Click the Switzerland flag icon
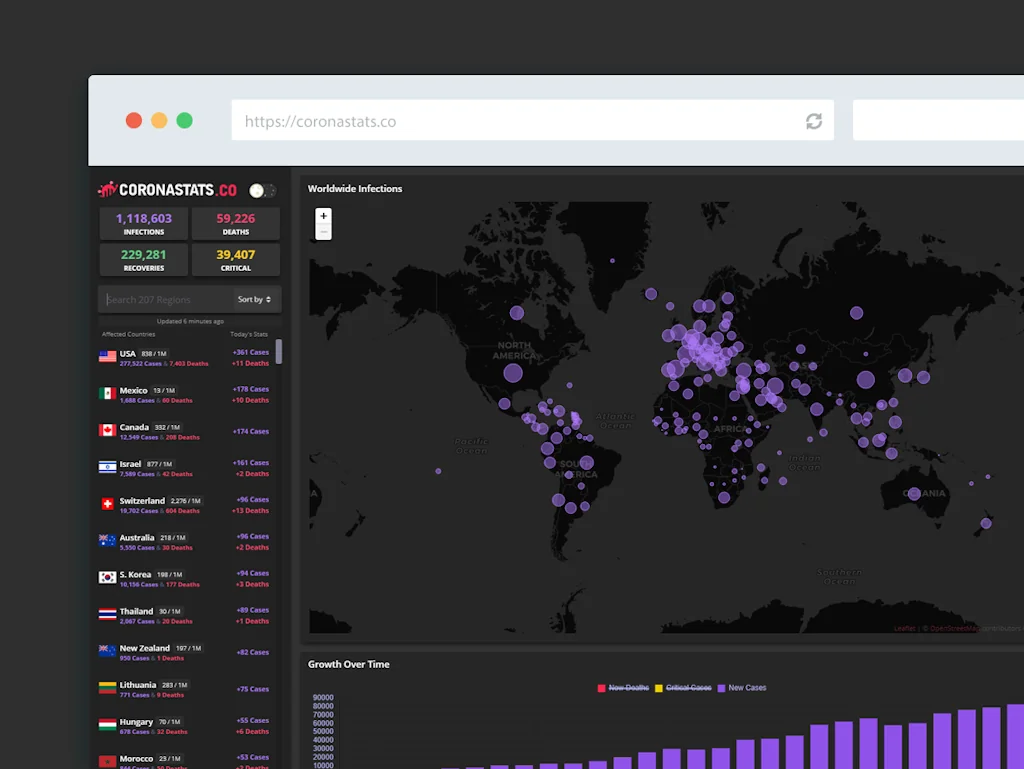 pos(107,504)
